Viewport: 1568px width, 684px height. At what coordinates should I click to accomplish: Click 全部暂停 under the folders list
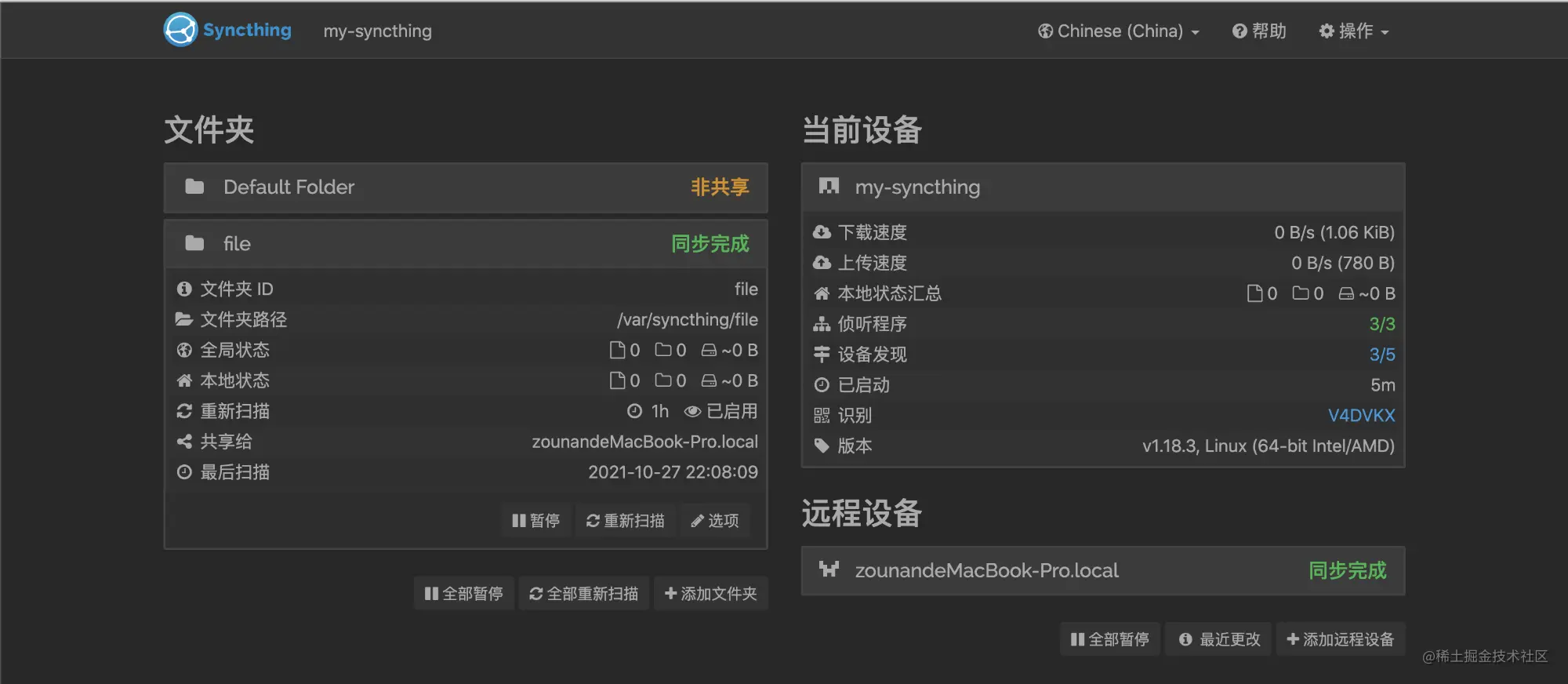point(463,594)
